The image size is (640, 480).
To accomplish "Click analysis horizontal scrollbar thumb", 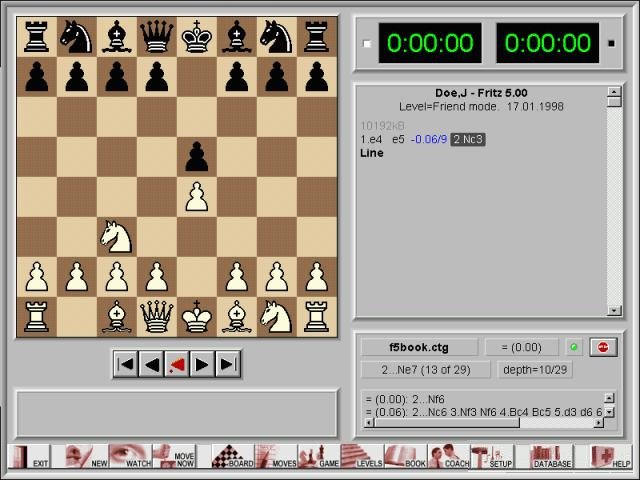I will pos(446,423).
